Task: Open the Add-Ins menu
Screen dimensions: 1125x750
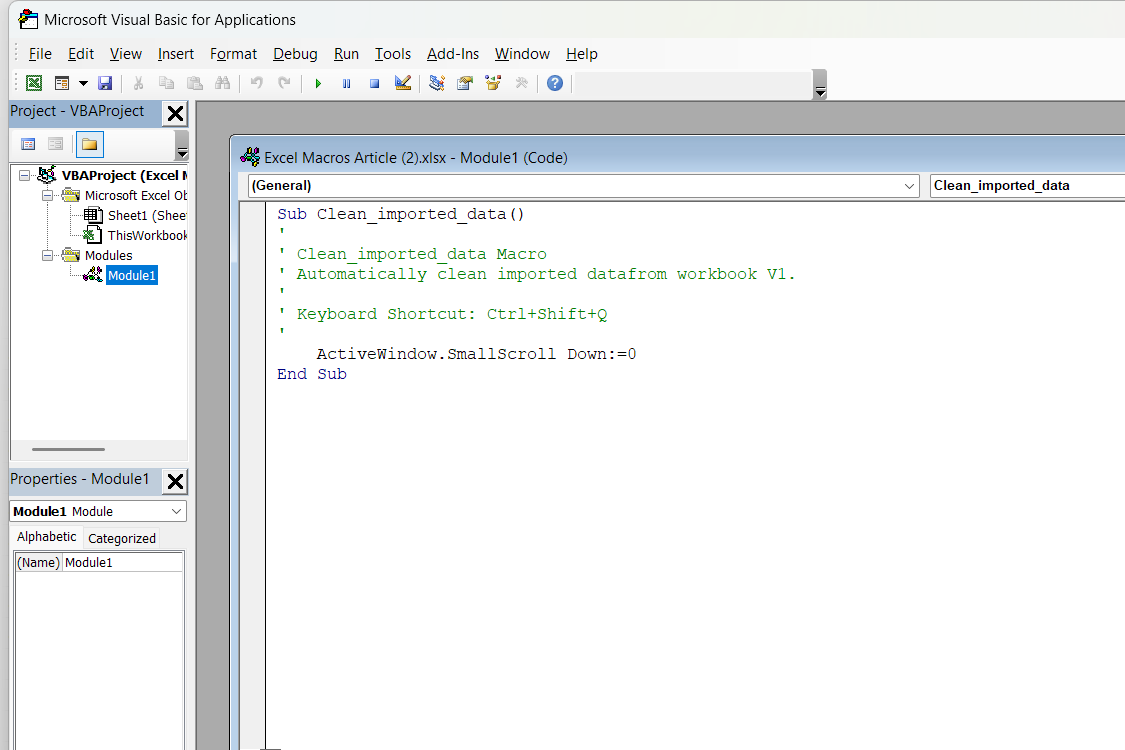Action: coord(453,54)
